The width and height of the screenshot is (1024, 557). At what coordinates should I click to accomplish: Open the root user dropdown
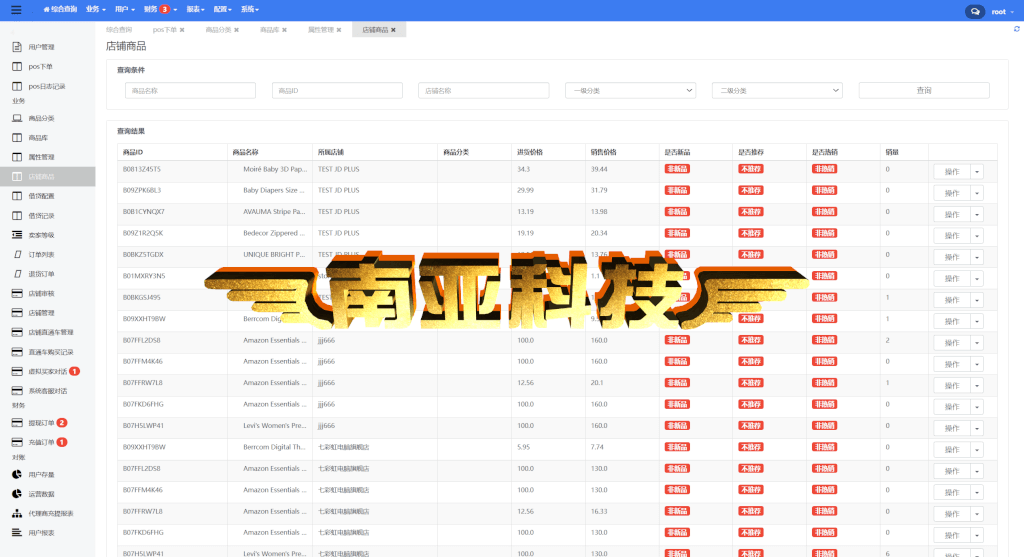pos(1002,12)
